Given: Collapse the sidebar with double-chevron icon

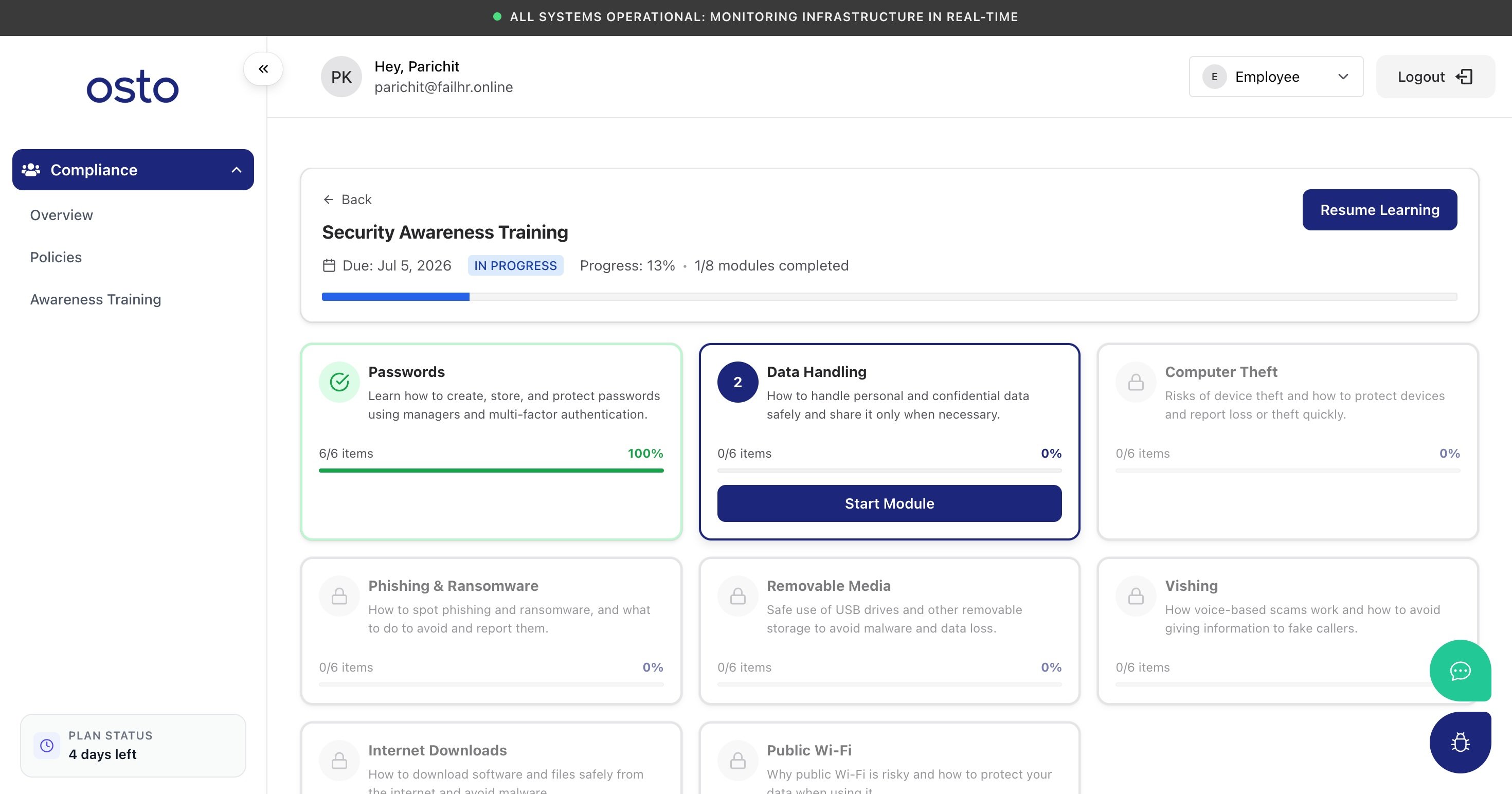Looking at the screenshot, I should [263, 69].
